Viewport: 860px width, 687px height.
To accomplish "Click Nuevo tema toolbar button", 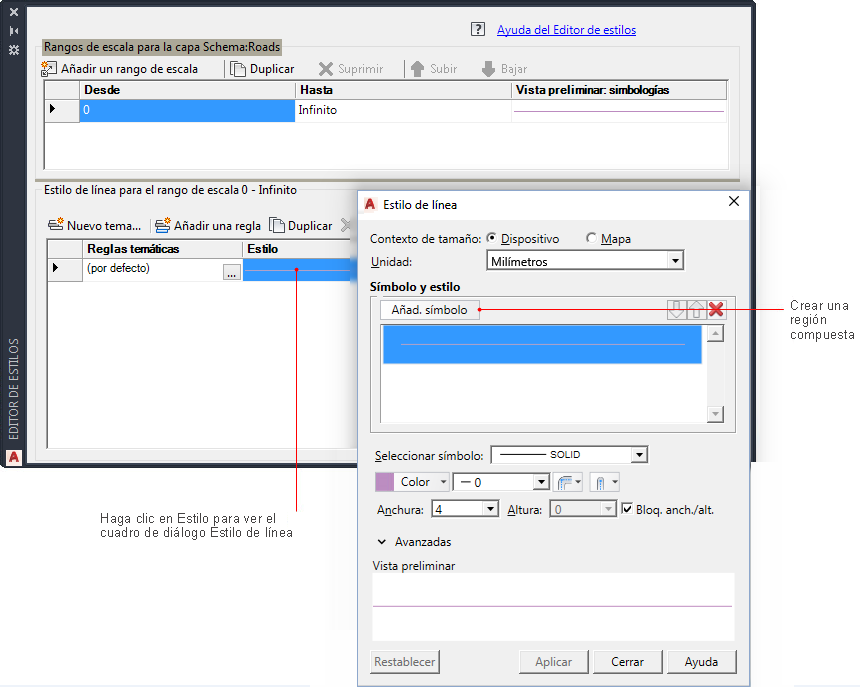I will [x=94, y=225].
